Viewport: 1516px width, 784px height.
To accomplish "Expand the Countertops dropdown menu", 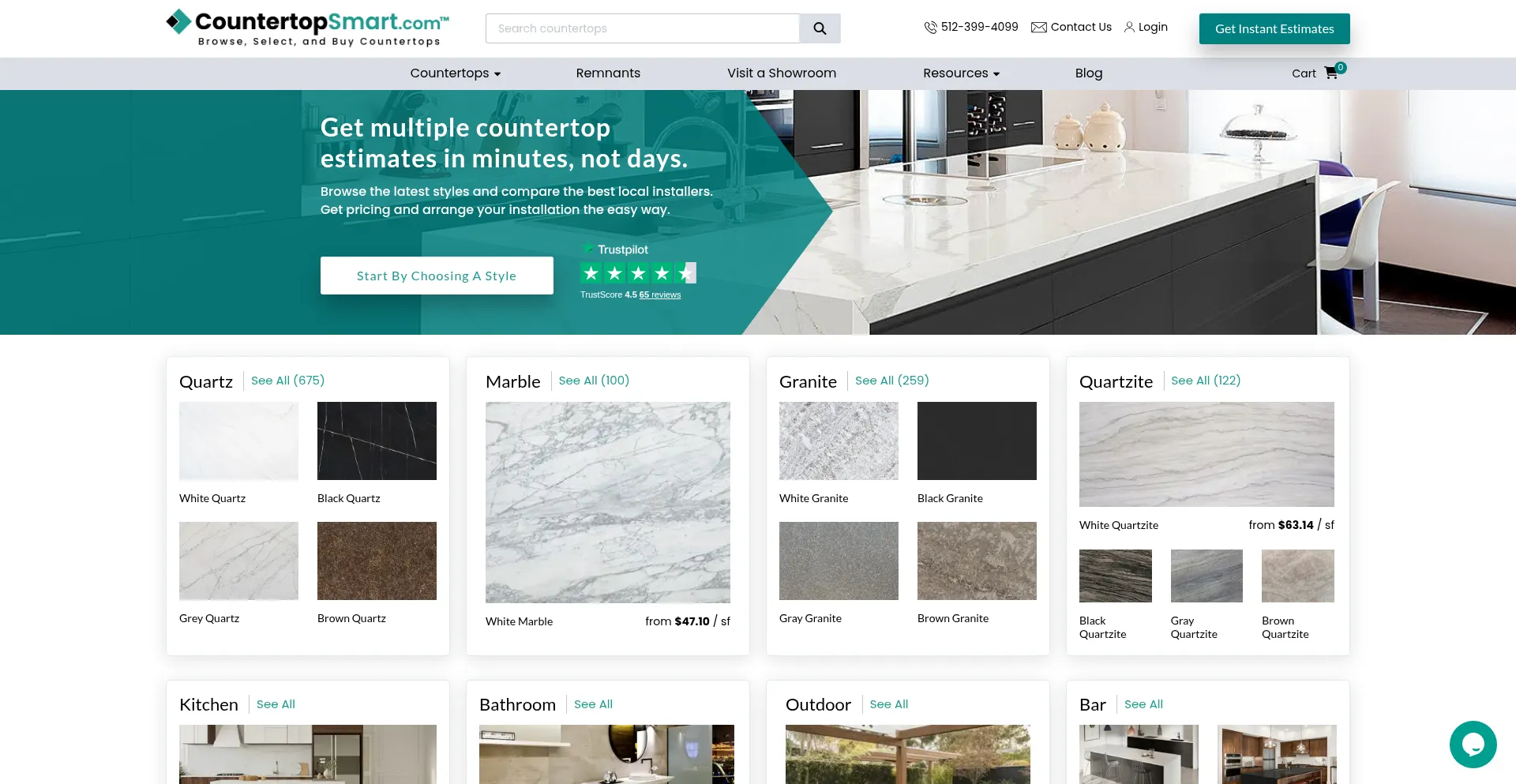I will [x=455, y=73].
